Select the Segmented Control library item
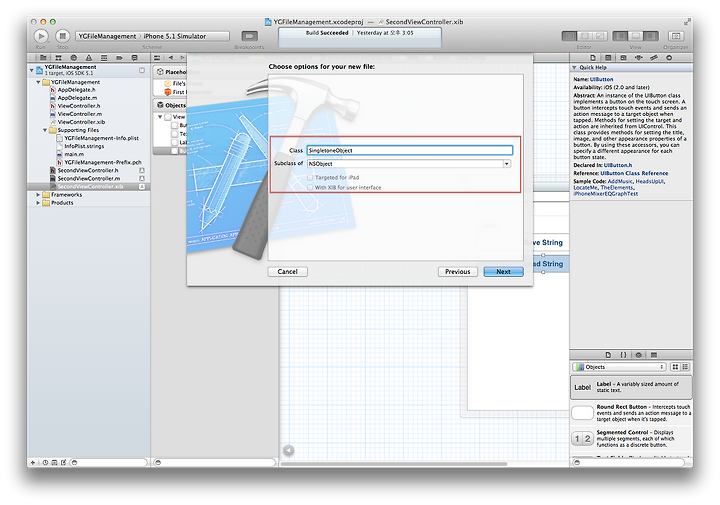The height and width of the screenshot is (505, 720). (x=631, y=438)
